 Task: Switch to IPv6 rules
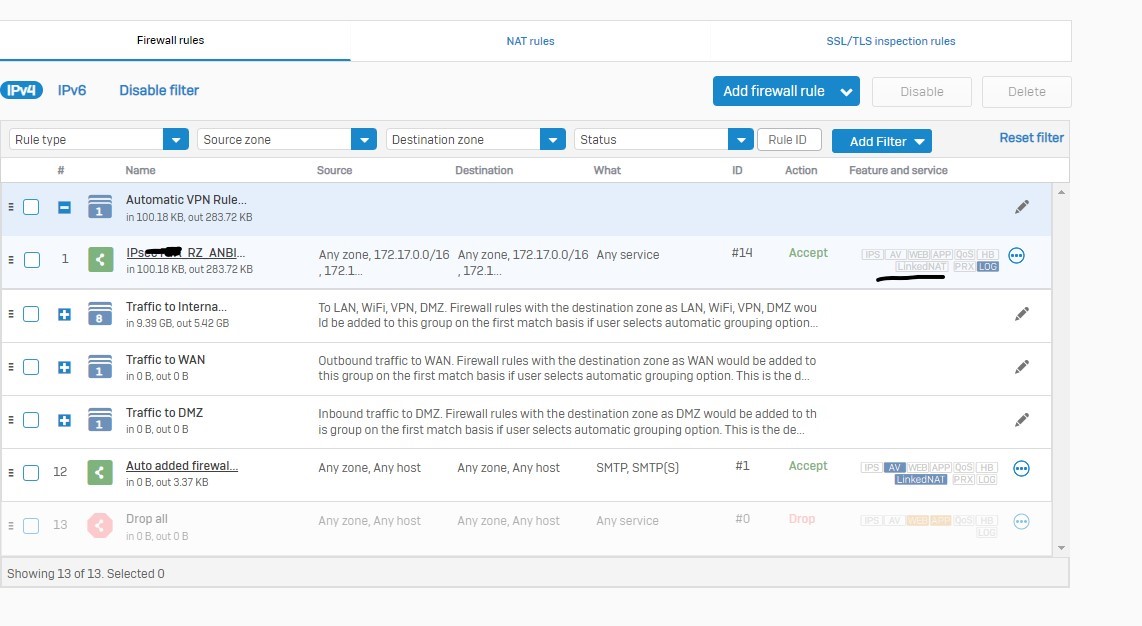(72, 90)
